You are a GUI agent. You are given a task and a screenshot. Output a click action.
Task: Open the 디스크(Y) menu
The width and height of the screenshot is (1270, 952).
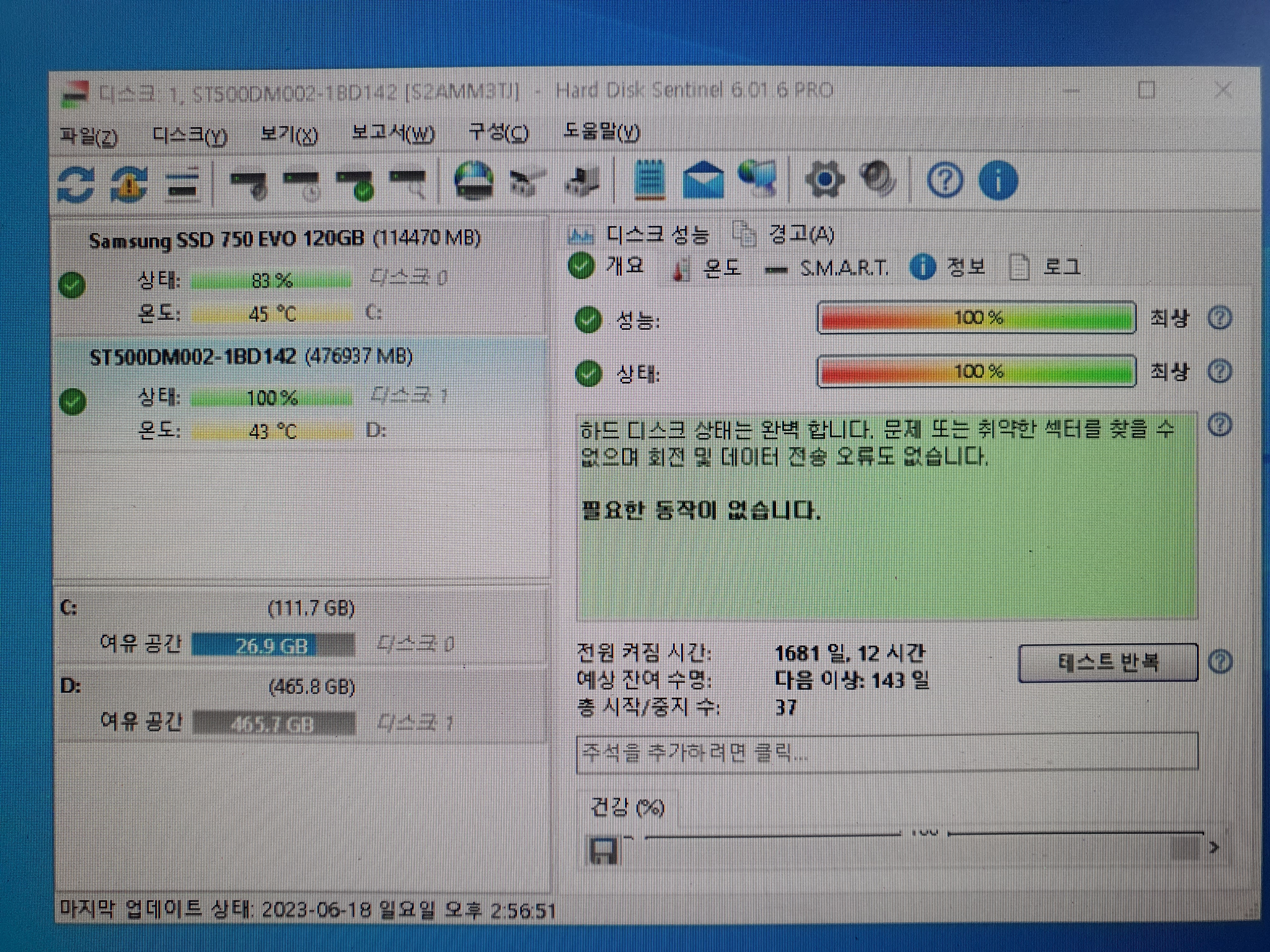[x=190, y=136]
